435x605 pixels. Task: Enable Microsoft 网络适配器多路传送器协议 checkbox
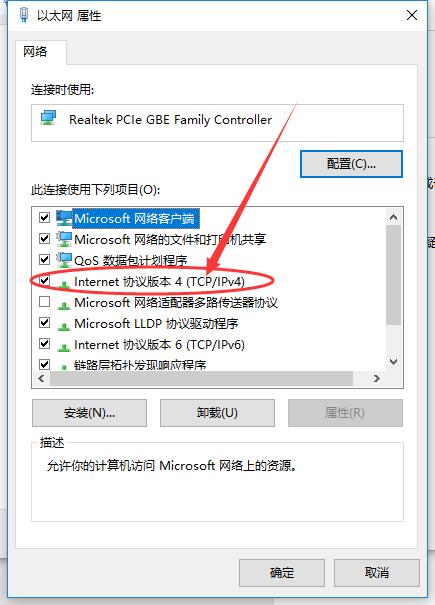click(x=44, y=301)
